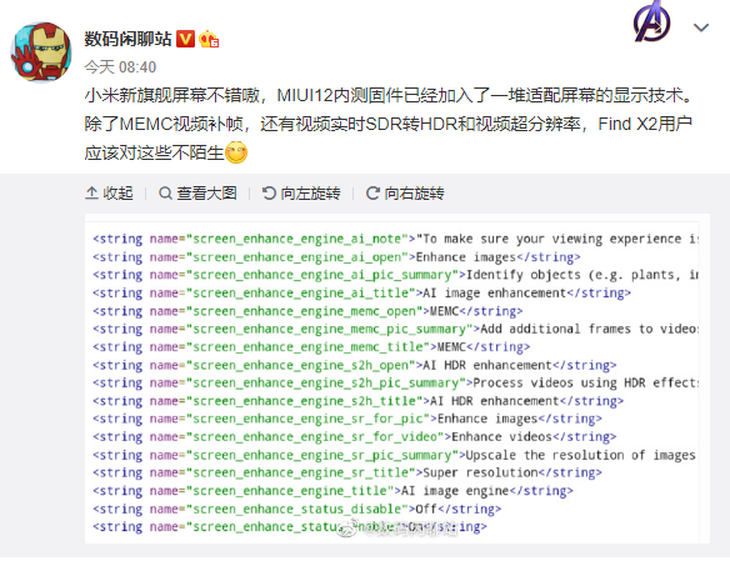Viewport: 730px width, 561px height.
Task: Click text "AI image enhancement"
Action: point(494,293)
